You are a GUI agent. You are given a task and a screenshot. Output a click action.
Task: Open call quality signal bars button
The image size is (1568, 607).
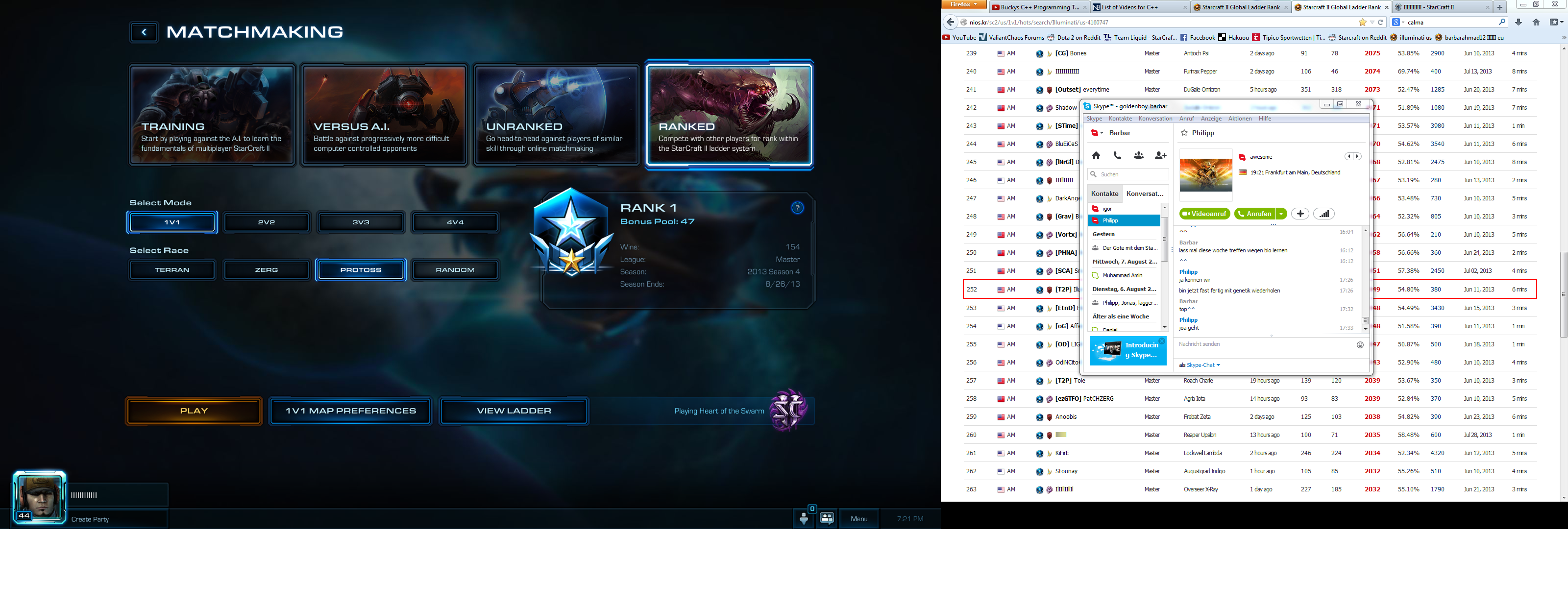(1324, 214)
